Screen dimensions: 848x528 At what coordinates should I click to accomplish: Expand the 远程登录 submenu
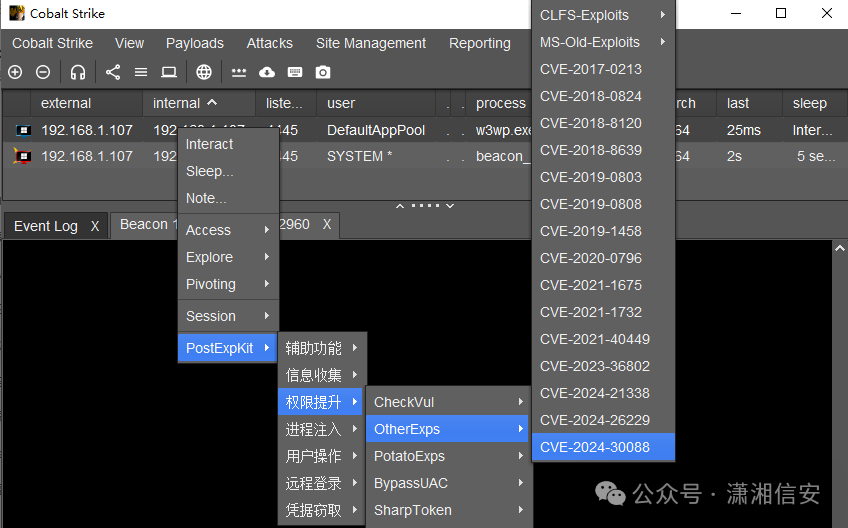tap(322, 483)
